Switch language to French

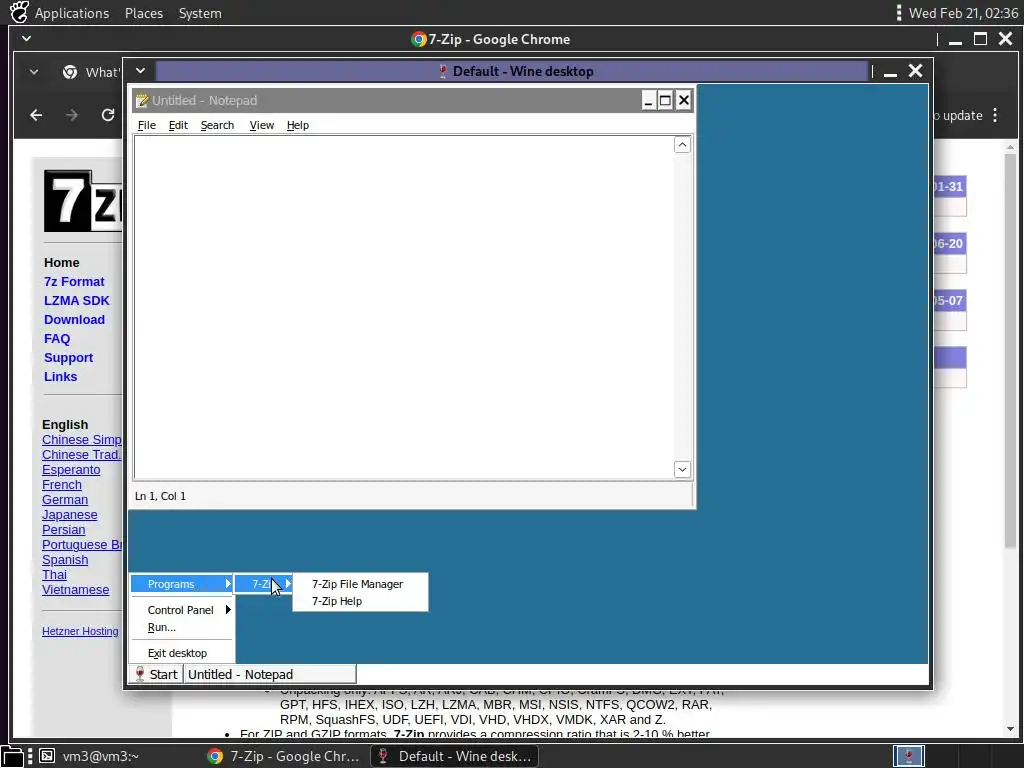click(62, 485)
